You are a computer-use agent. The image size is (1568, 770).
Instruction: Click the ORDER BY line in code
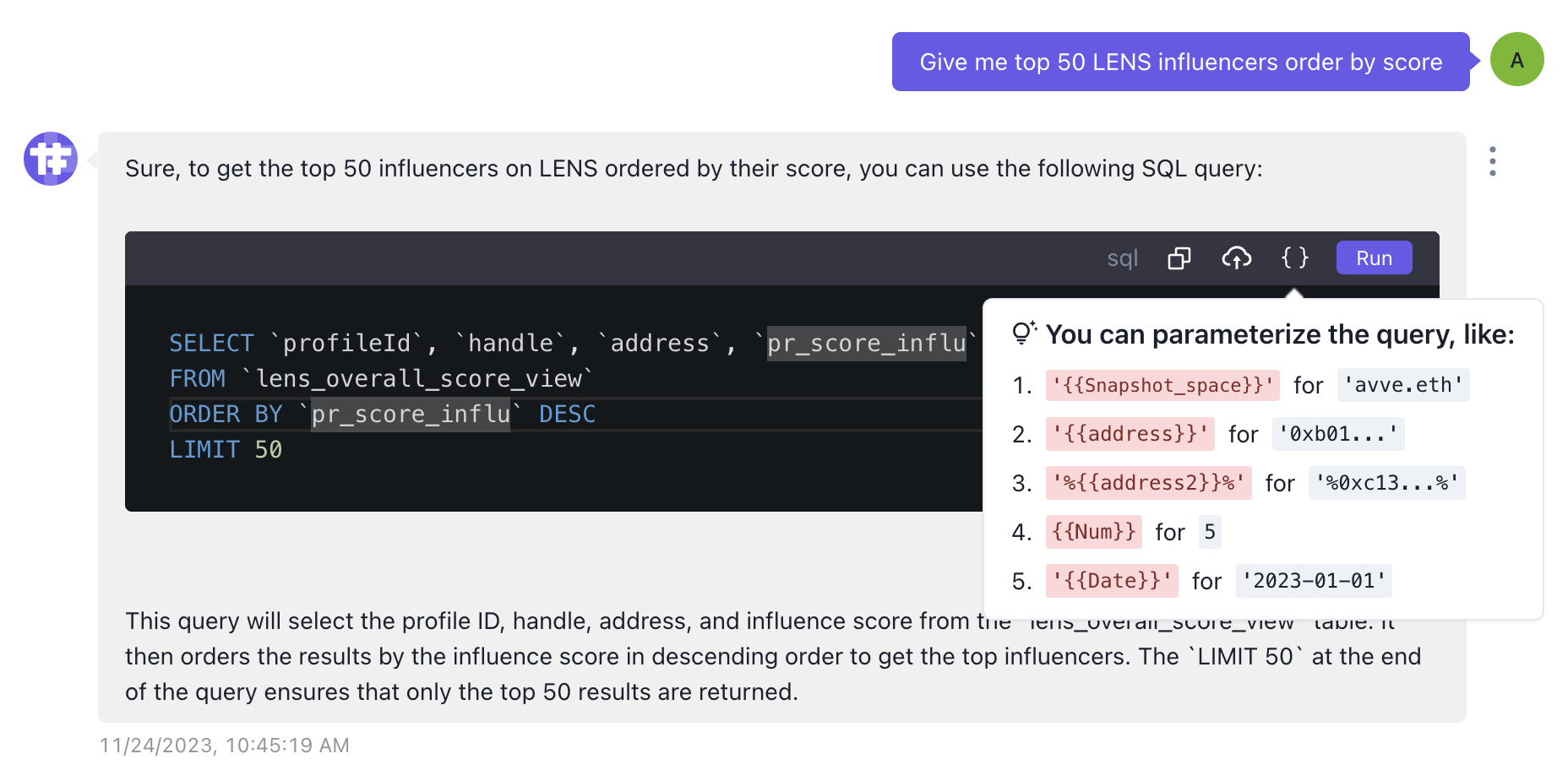coord(382,415)
